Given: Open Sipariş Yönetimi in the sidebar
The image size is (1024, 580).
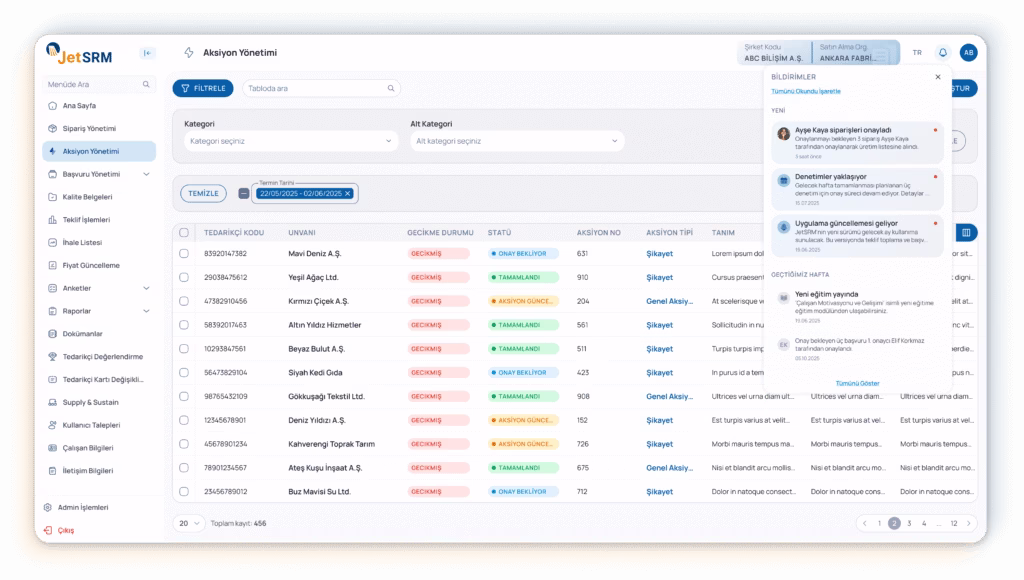Looking at the screenshot, I should tap(89, 129).
